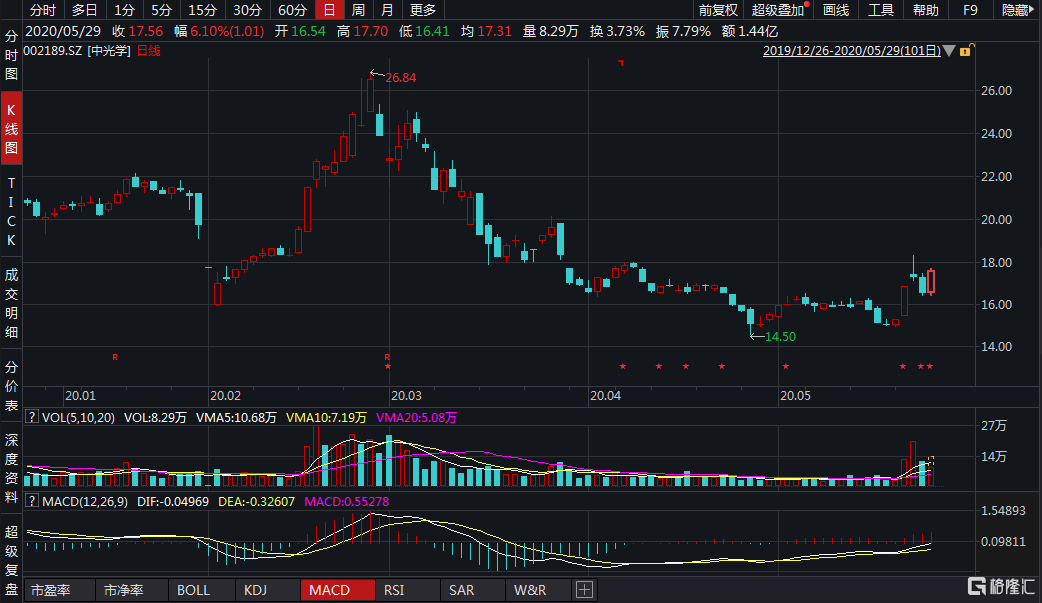The width and height of the screenshot is (1042, 603).
Task: Switch to daily (日) candlestick period
Action: (328, 10)
